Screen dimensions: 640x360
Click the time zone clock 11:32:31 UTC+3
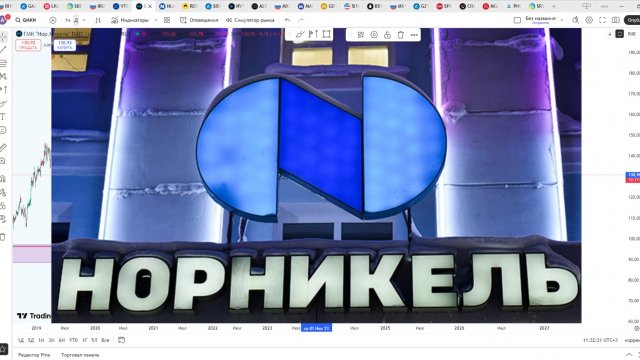600,340
